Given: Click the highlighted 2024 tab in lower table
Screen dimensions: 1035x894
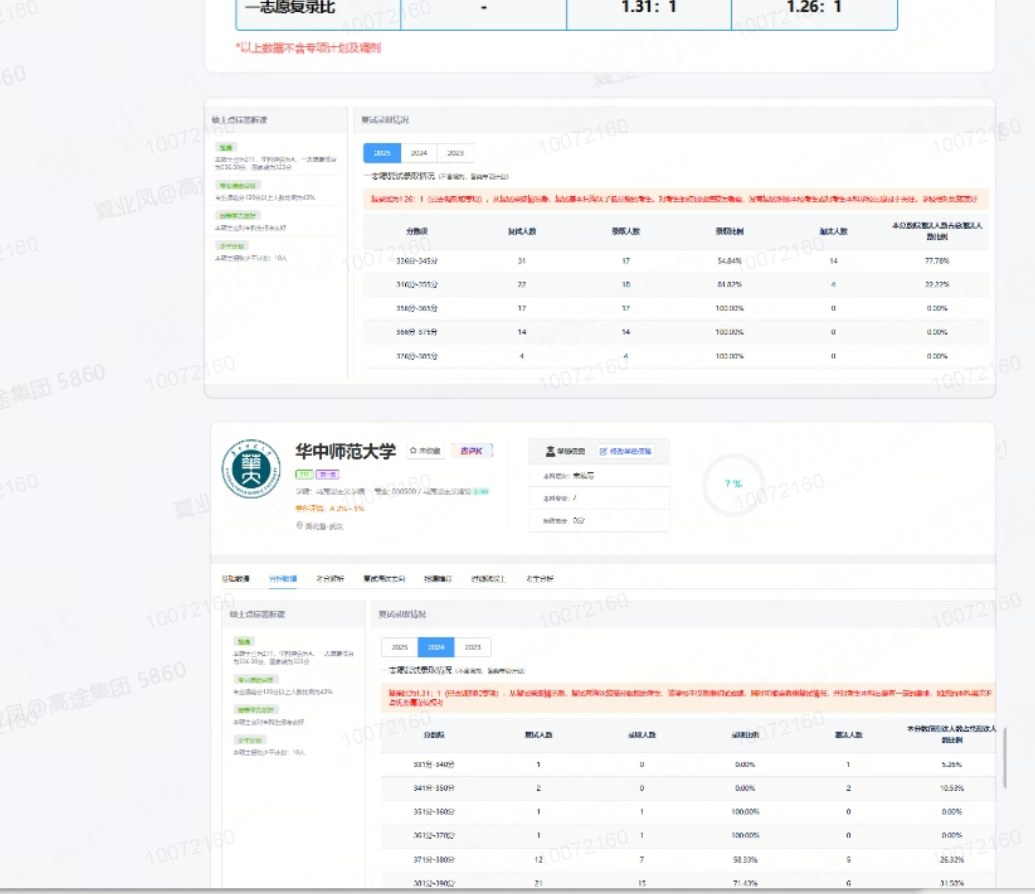Looking at the screenshot, I should (x=436, y=647).
